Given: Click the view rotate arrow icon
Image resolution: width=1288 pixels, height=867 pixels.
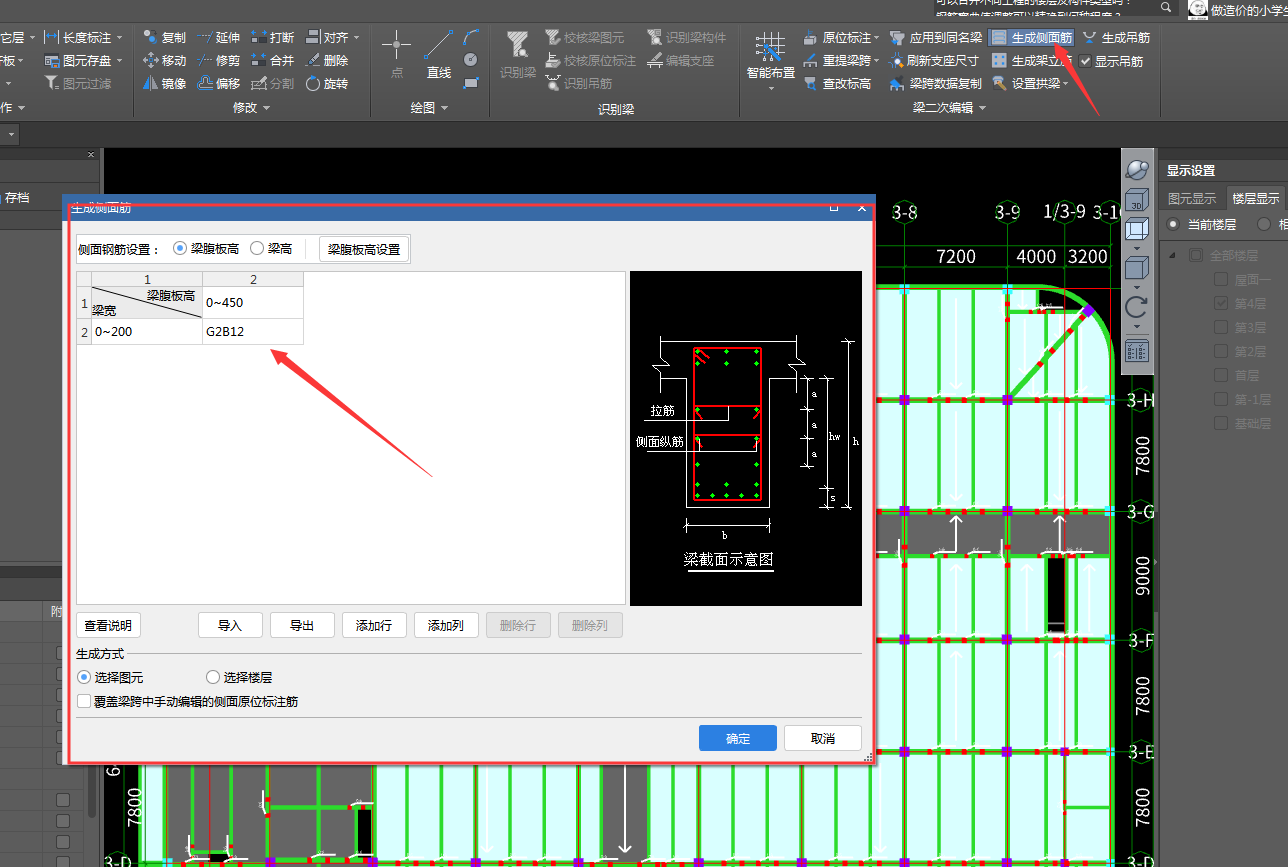Looking at the screenshot, I should coord(1137,306).
